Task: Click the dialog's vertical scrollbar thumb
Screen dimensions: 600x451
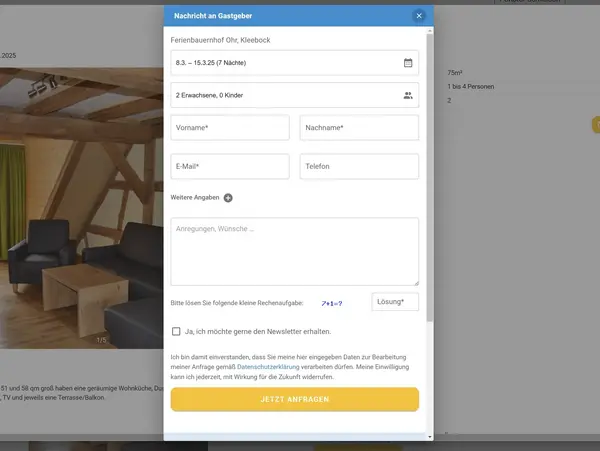Action: coord(430,177)
